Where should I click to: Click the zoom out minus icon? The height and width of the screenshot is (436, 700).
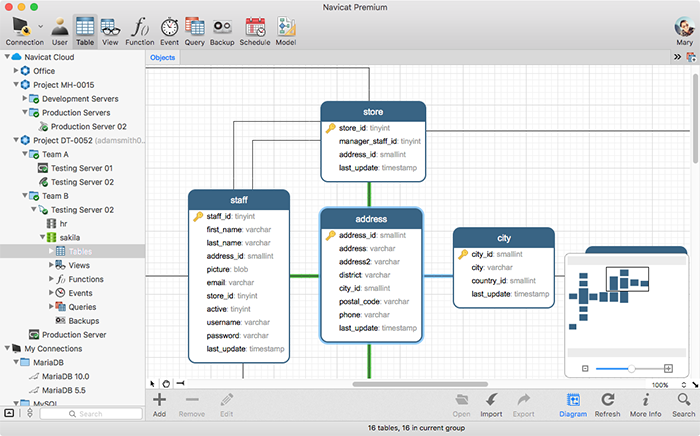click(x=585, y=369)
